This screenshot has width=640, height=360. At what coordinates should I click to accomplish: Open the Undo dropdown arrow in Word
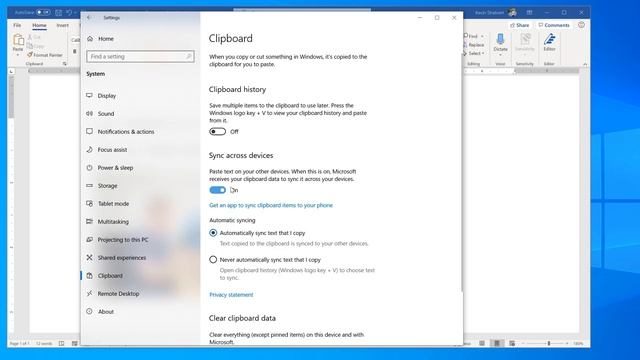(75, 13)
